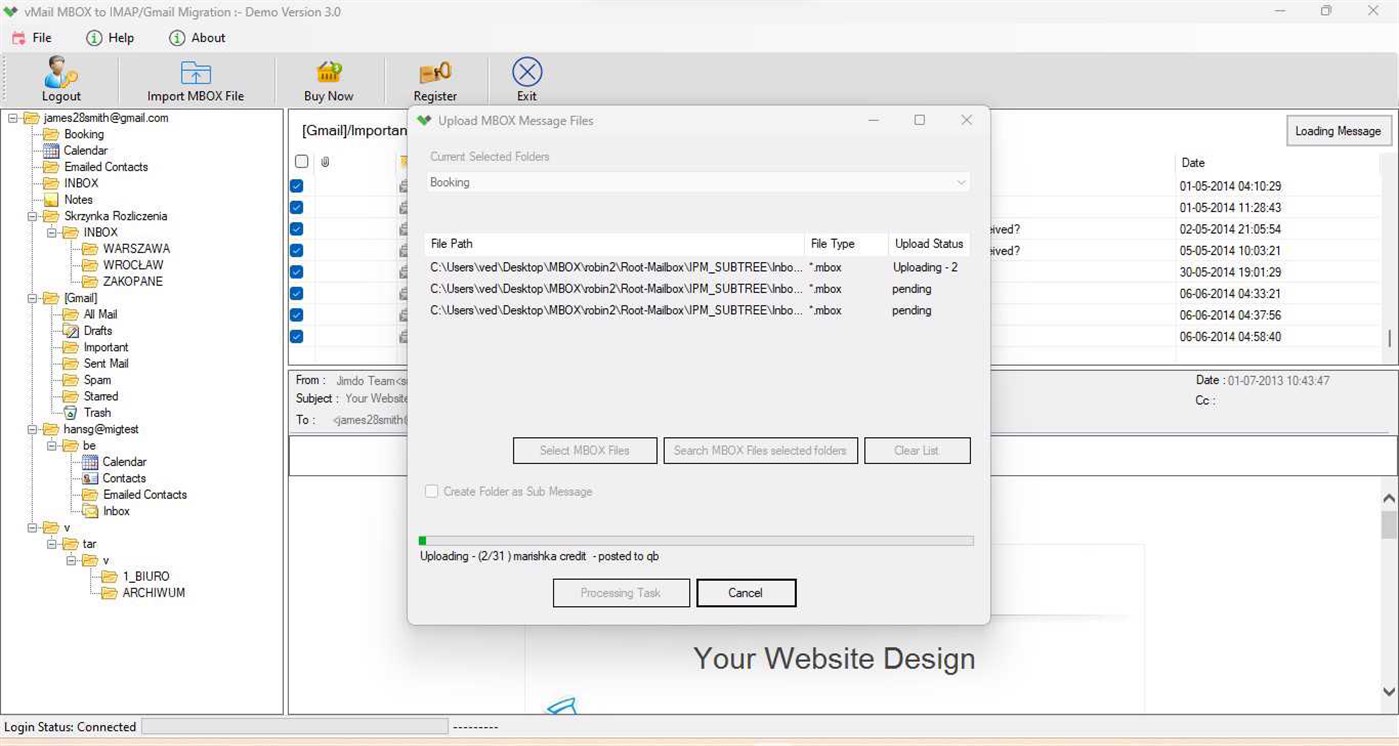Click the Exit toolbar icon
This screenshot has width=1399, height=746.
(x=526, y=72)
